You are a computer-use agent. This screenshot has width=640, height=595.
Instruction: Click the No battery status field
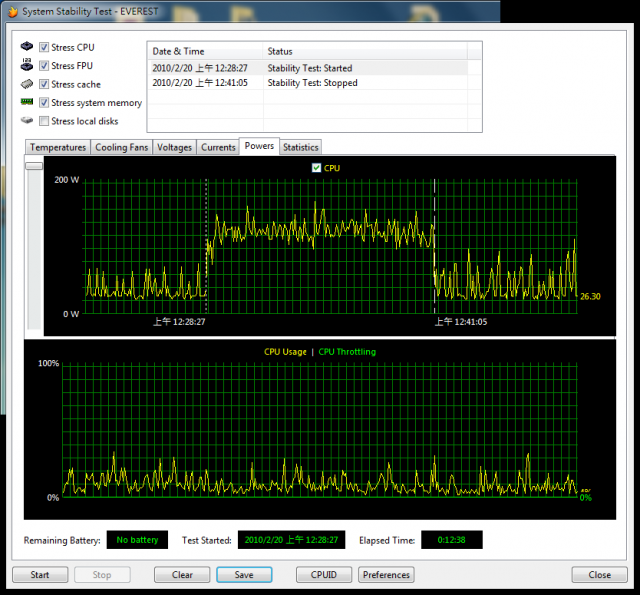(137, 539)
